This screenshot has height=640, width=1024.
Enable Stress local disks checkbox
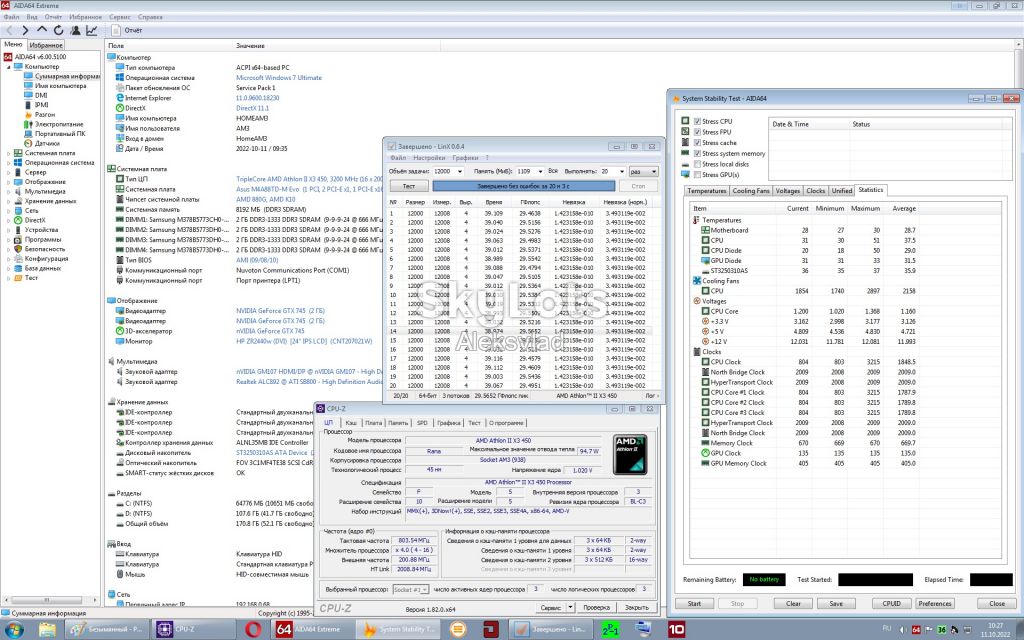pyautogui.click(x=697, y=164)
